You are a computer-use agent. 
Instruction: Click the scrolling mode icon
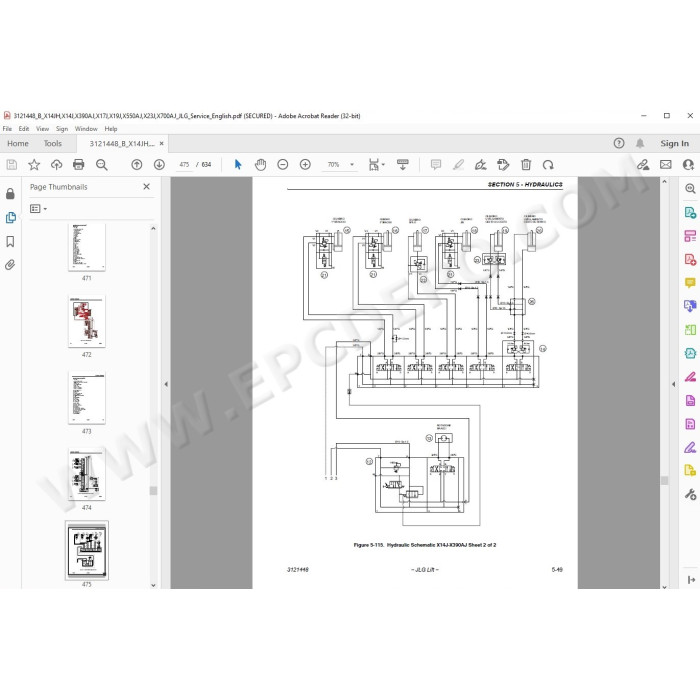(403, 165)
